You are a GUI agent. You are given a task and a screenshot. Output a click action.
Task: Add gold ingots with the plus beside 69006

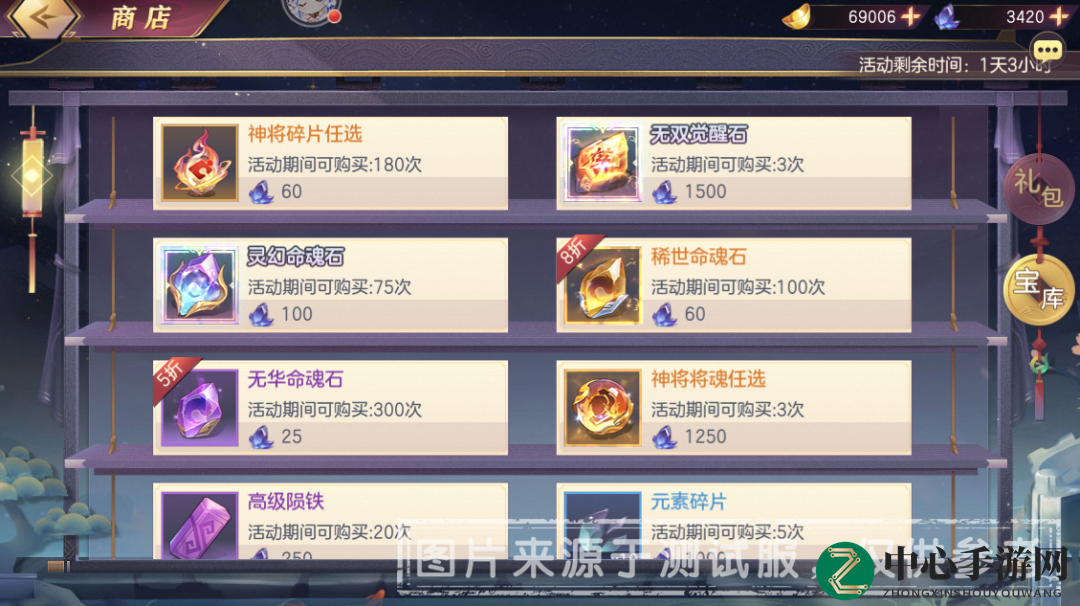coord(911,17)
